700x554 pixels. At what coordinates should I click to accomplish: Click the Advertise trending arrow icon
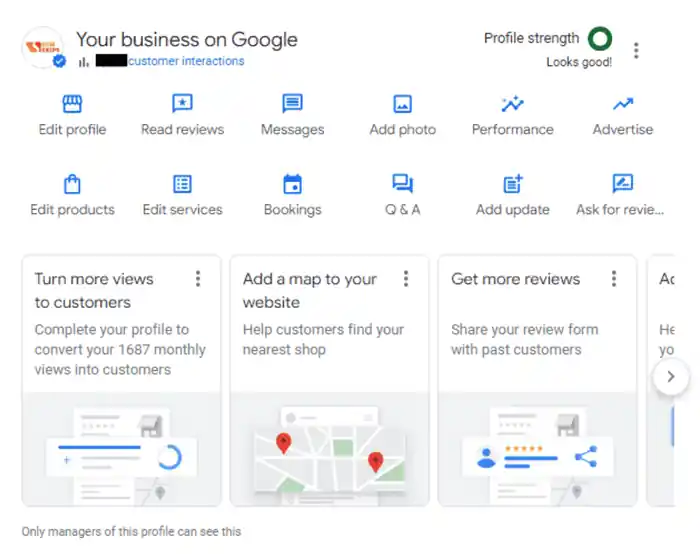coord(623,104)
